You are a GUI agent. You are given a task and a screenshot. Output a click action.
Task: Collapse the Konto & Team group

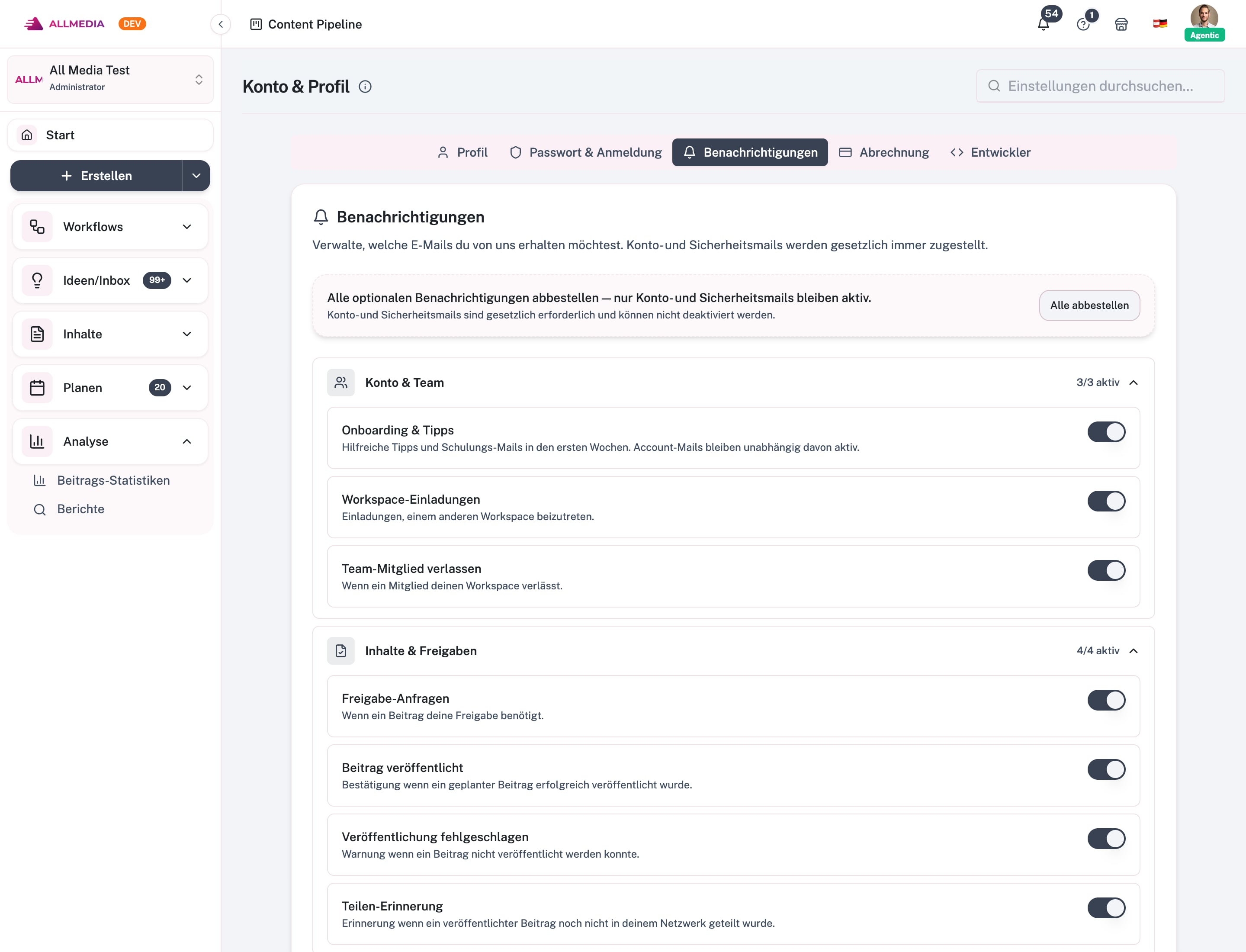1133,383
